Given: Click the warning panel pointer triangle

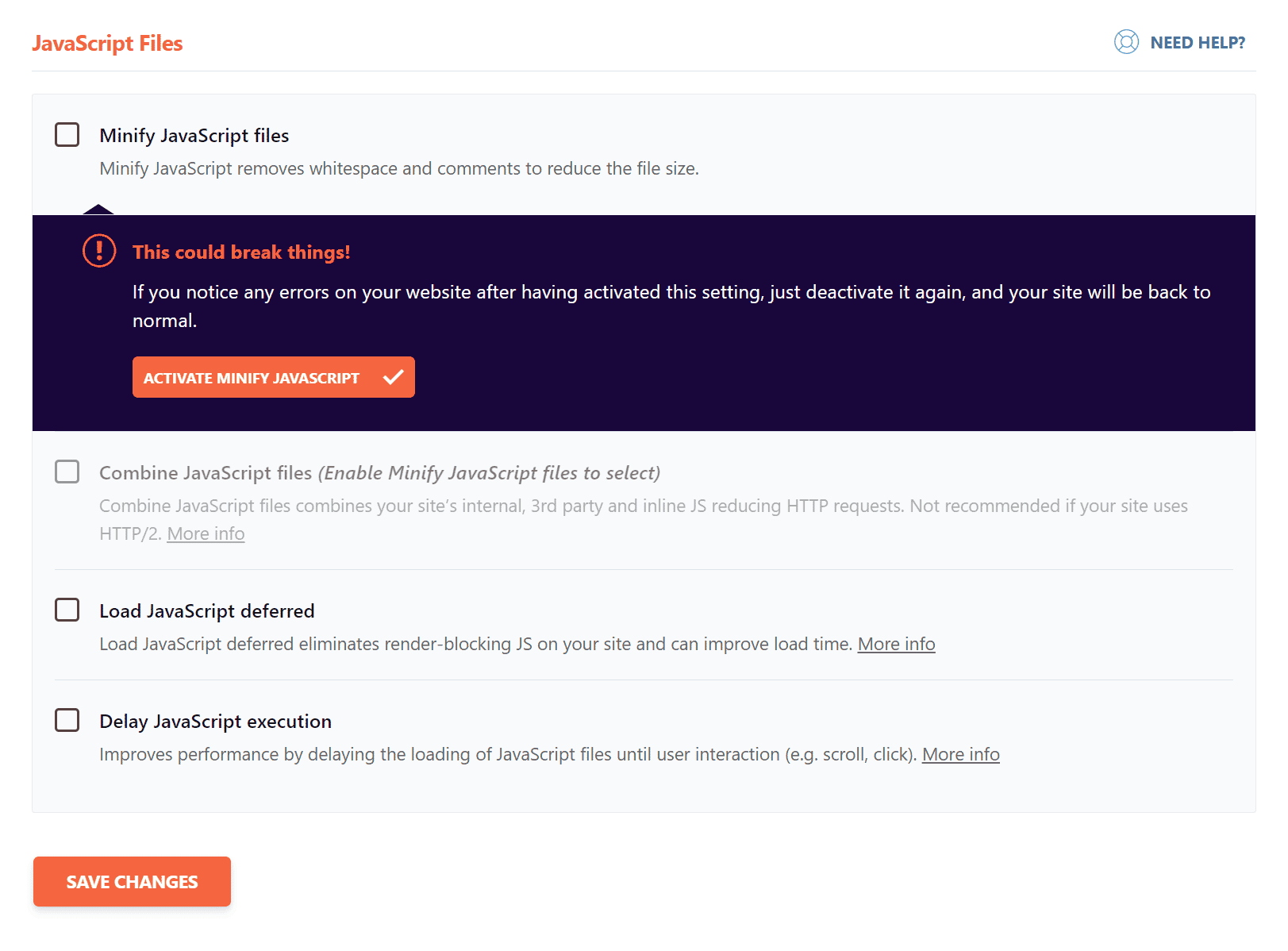Looking at the screenshot, I should 98,210.
